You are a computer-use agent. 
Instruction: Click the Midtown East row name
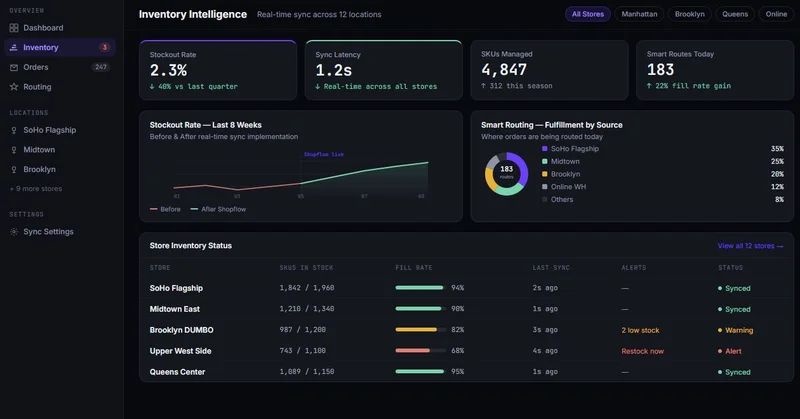click(174, 309)
